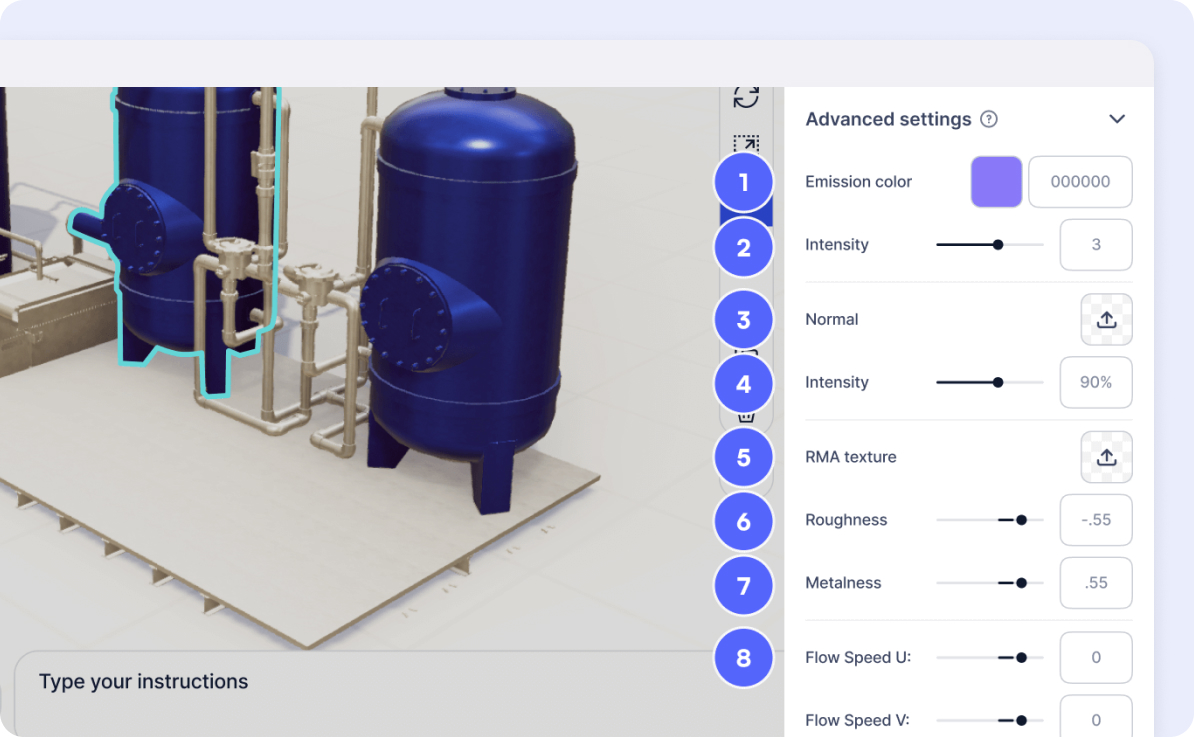
Task: Click the Flow Speed V slider handle
Action: 1021,720
